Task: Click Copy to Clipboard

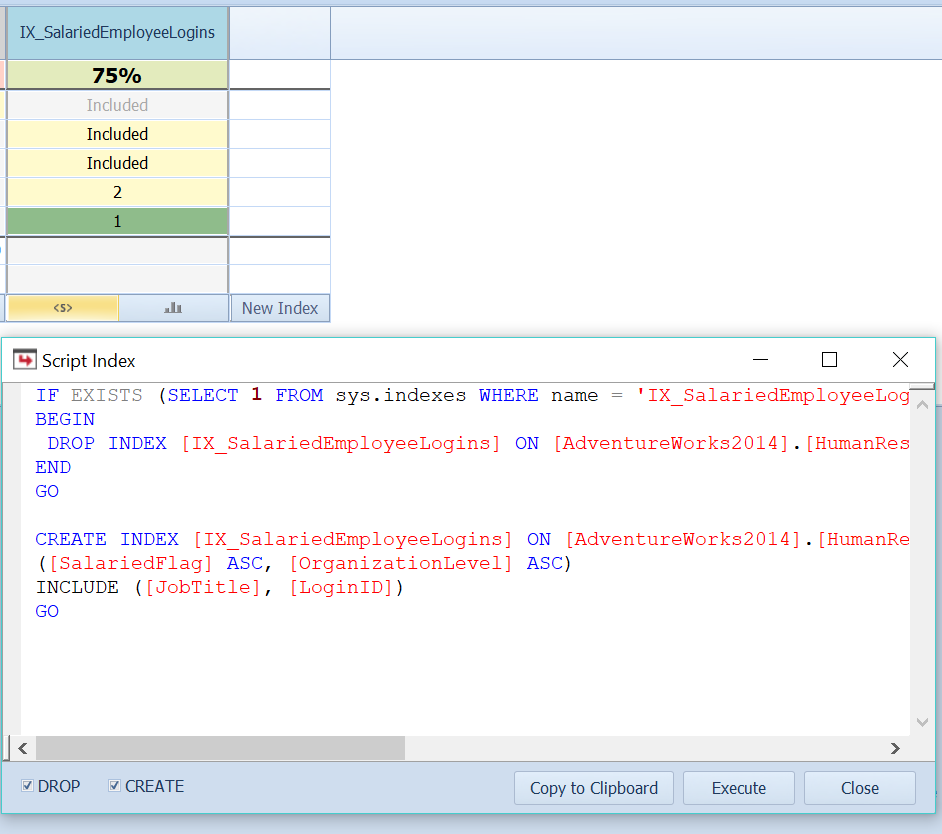Action: click(593, 787)
